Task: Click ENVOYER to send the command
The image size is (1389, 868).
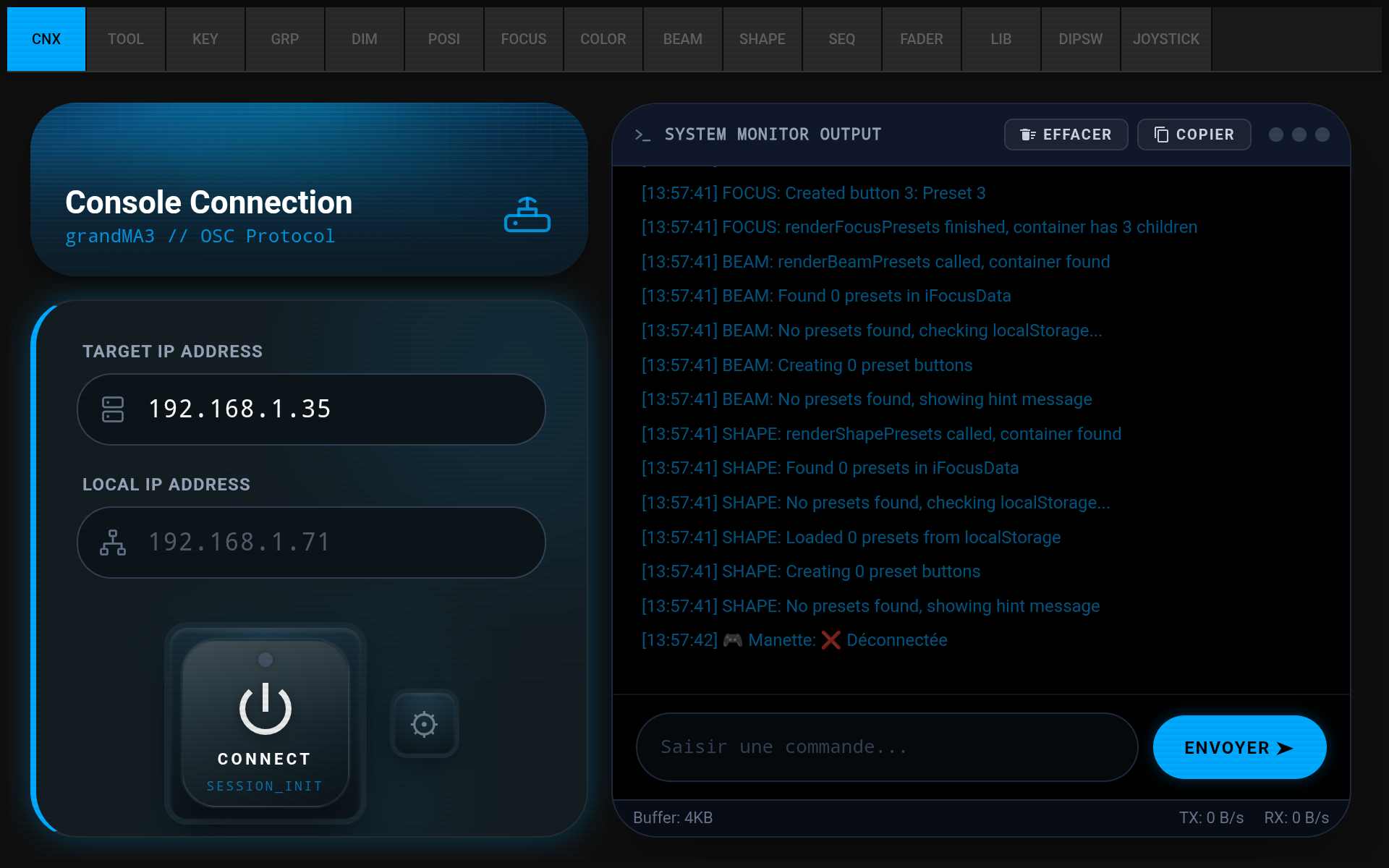Action: (x=1239, y=747)
